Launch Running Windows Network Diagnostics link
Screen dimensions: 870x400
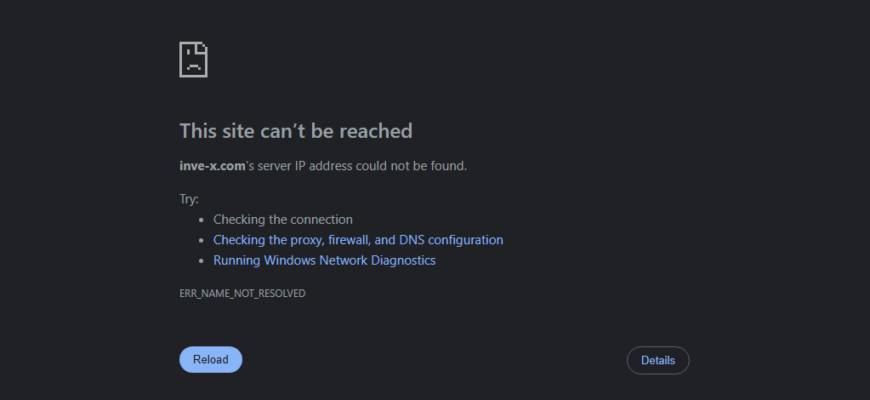coord(324,261)
